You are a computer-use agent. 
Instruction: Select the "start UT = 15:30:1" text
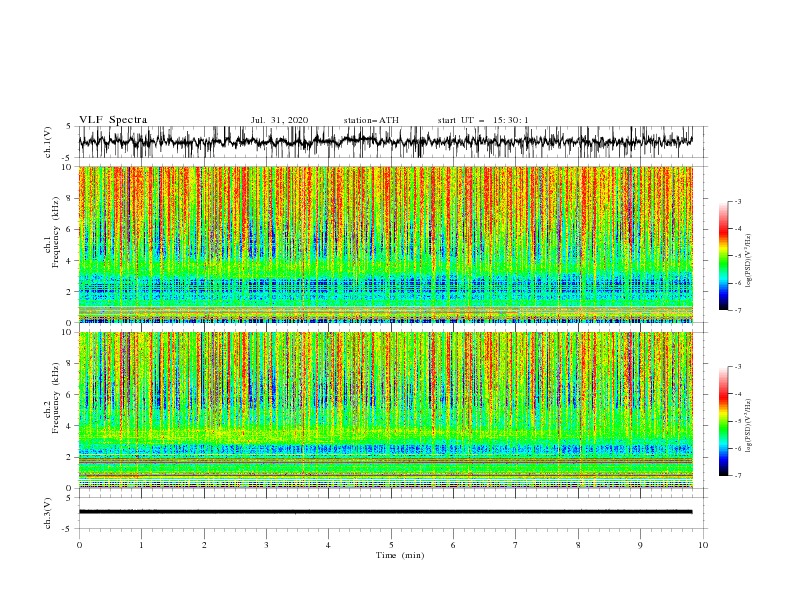pos(483,120)
